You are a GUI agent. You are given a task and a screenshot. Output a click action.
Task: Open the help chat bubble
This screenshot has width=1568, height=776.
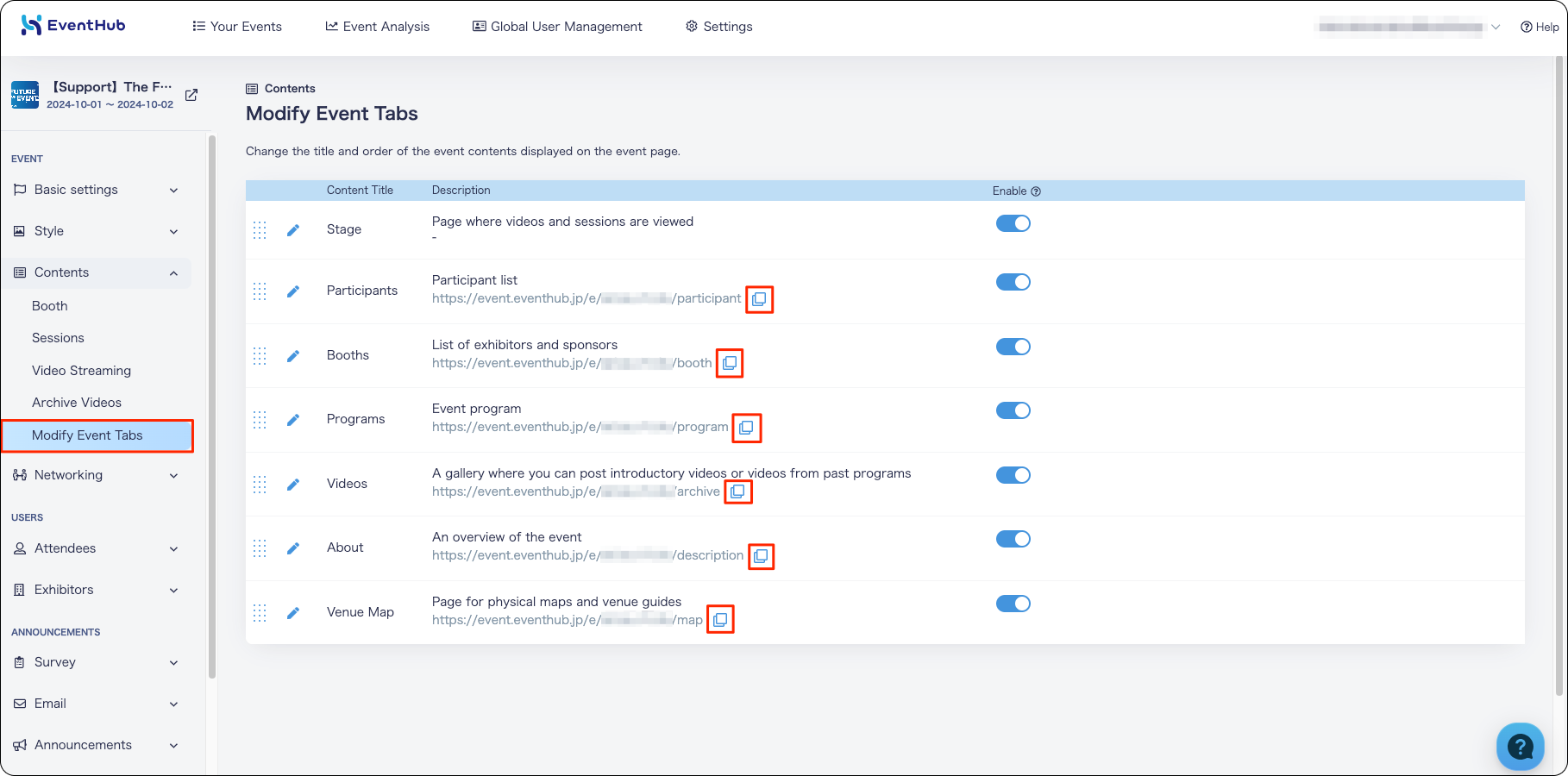pos(1520,746)
